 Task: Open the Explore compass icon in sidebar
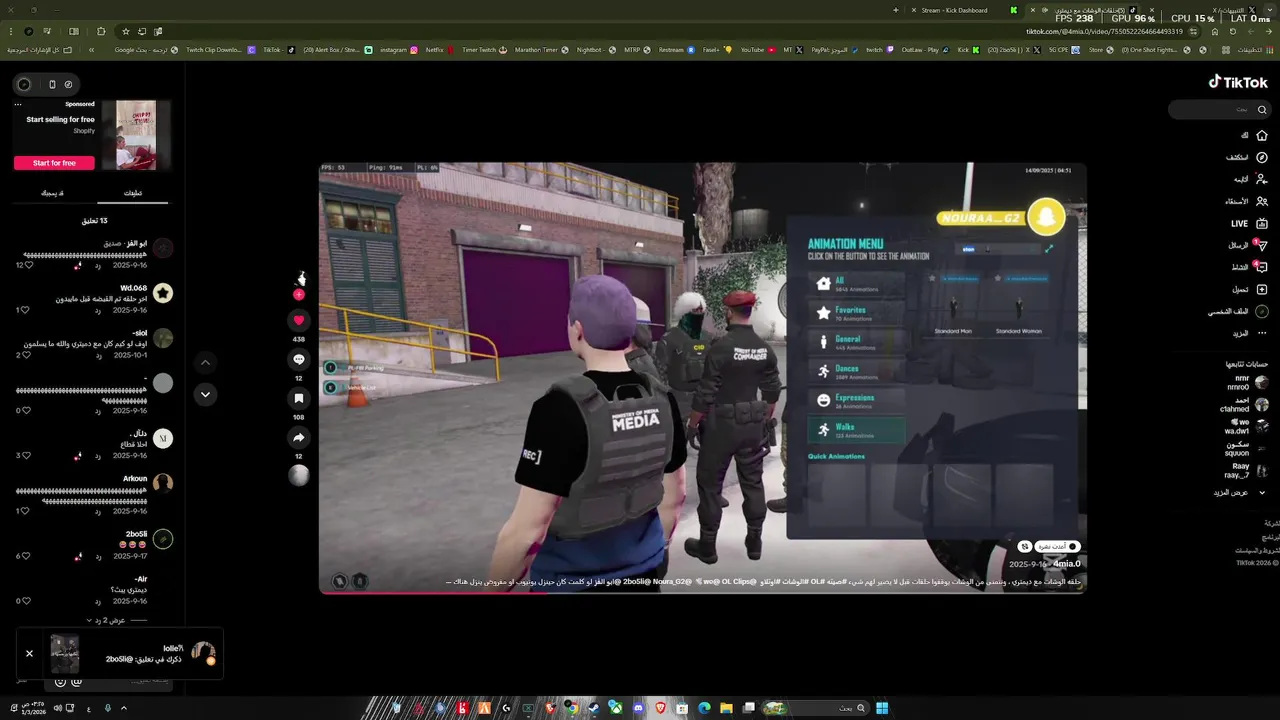[1262, 157]
